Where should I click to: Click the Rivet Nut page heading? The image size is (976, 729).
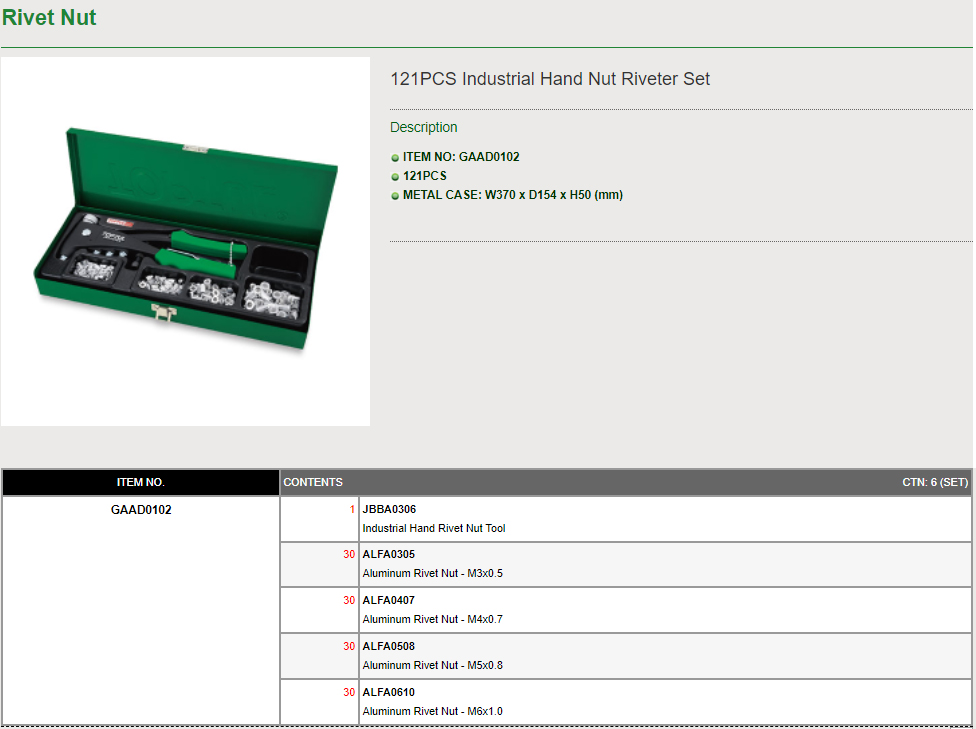49,18
